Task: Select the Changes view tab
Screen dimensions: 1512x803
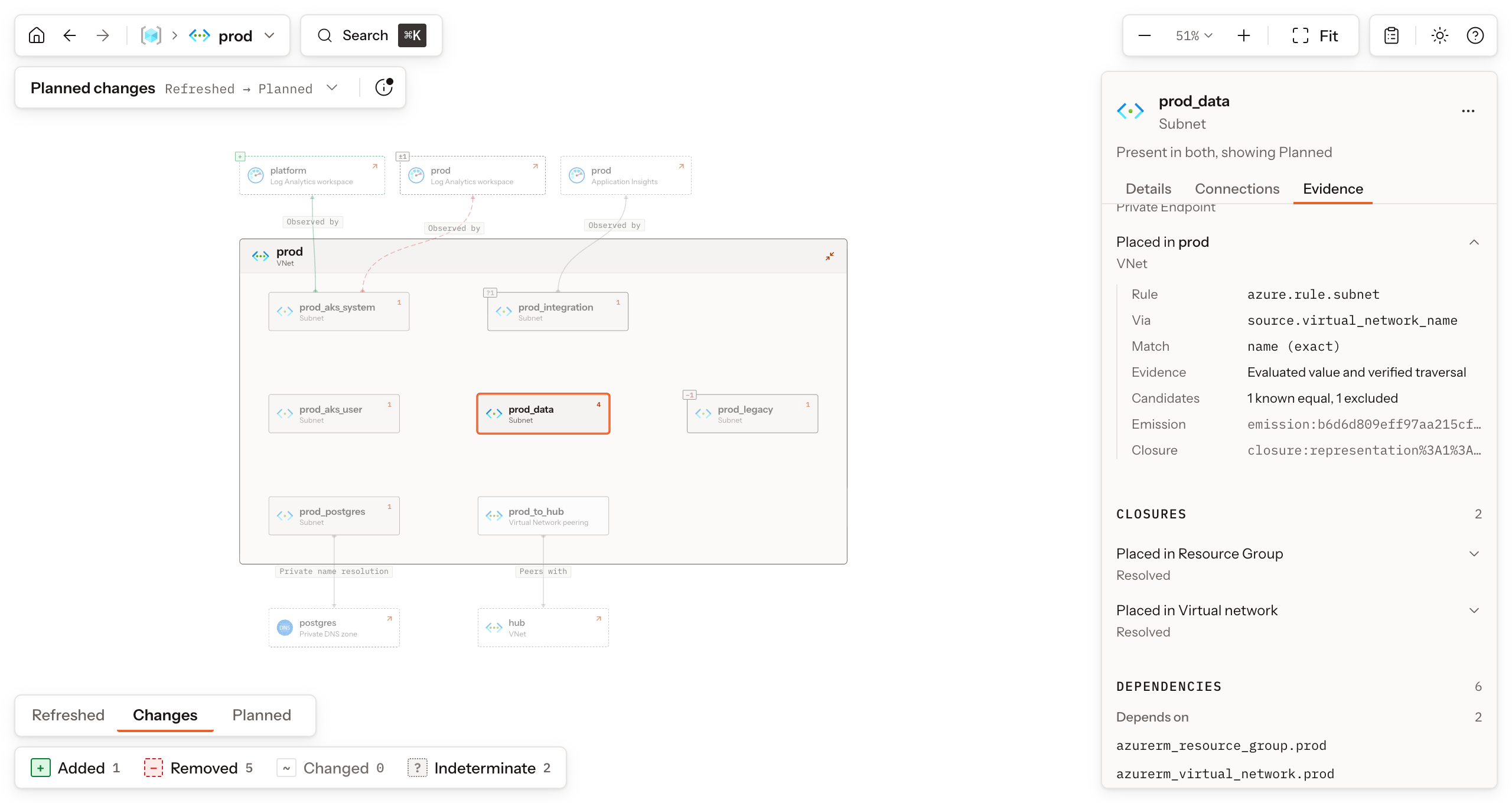Action: [165, 715]
